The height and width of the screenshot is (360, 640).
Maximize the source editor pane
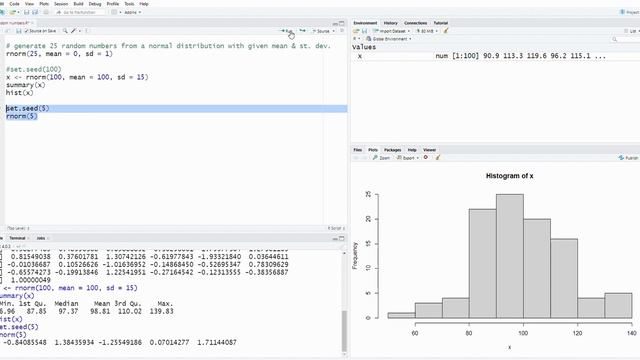[x=342, y=23]
